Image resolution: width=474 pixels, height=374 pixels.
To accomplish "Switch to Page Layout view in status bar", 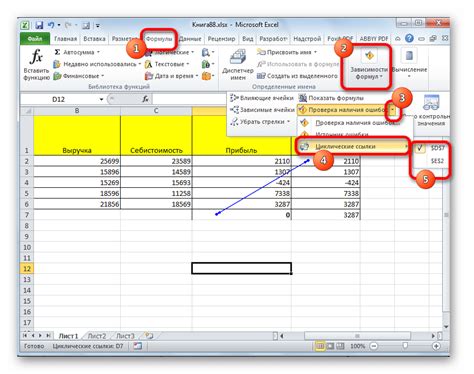I will click(330, 346).
